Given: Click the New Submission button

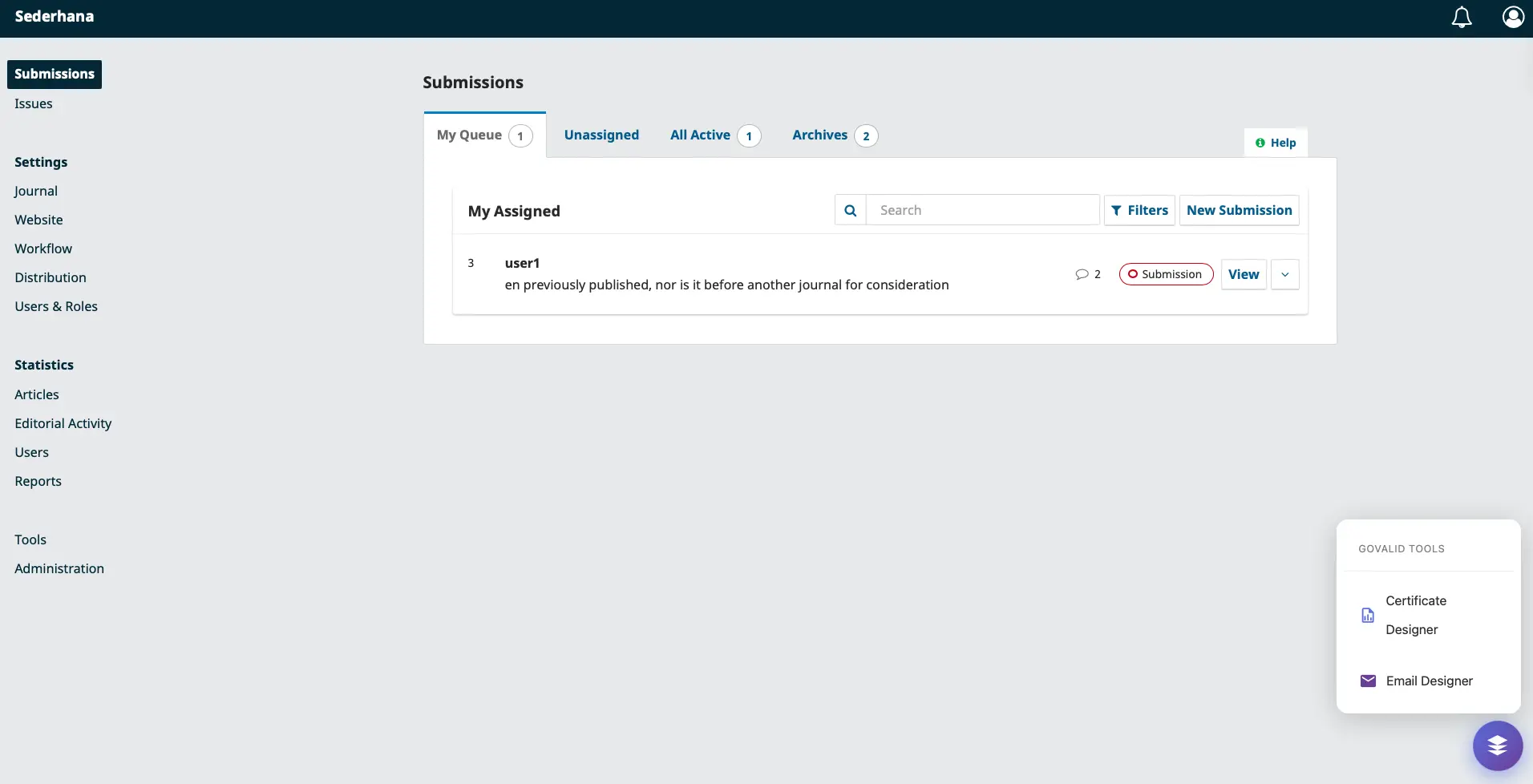Looking at the screenshot, I should tap(1239, 210).
